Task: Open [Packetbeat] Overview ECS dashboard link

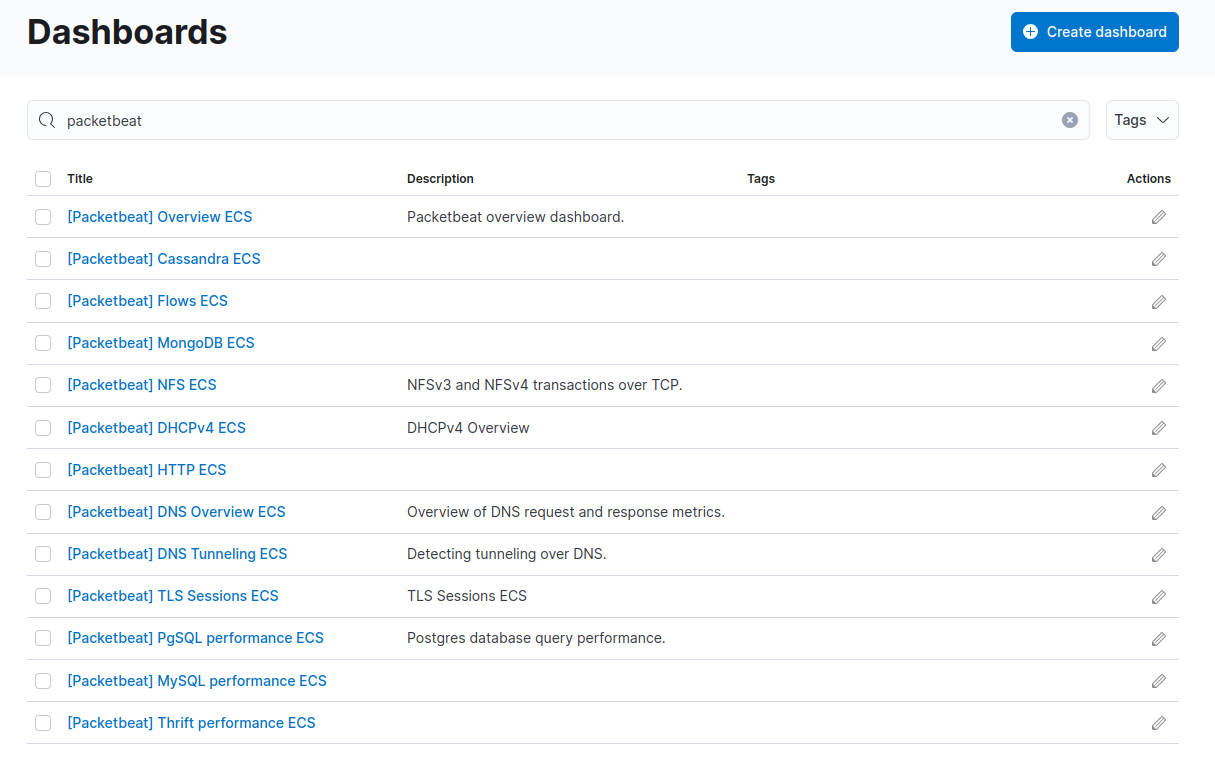Action: (x=160, y=217)
